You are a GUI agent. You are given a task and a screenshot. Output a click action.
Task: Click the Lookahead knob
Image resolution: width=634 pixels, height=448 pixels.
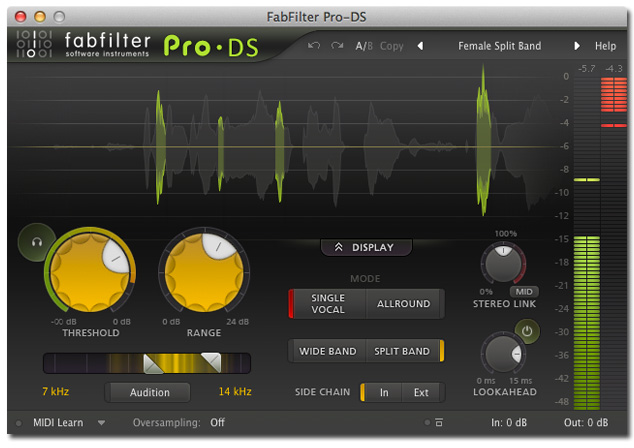tap(503, 354)
